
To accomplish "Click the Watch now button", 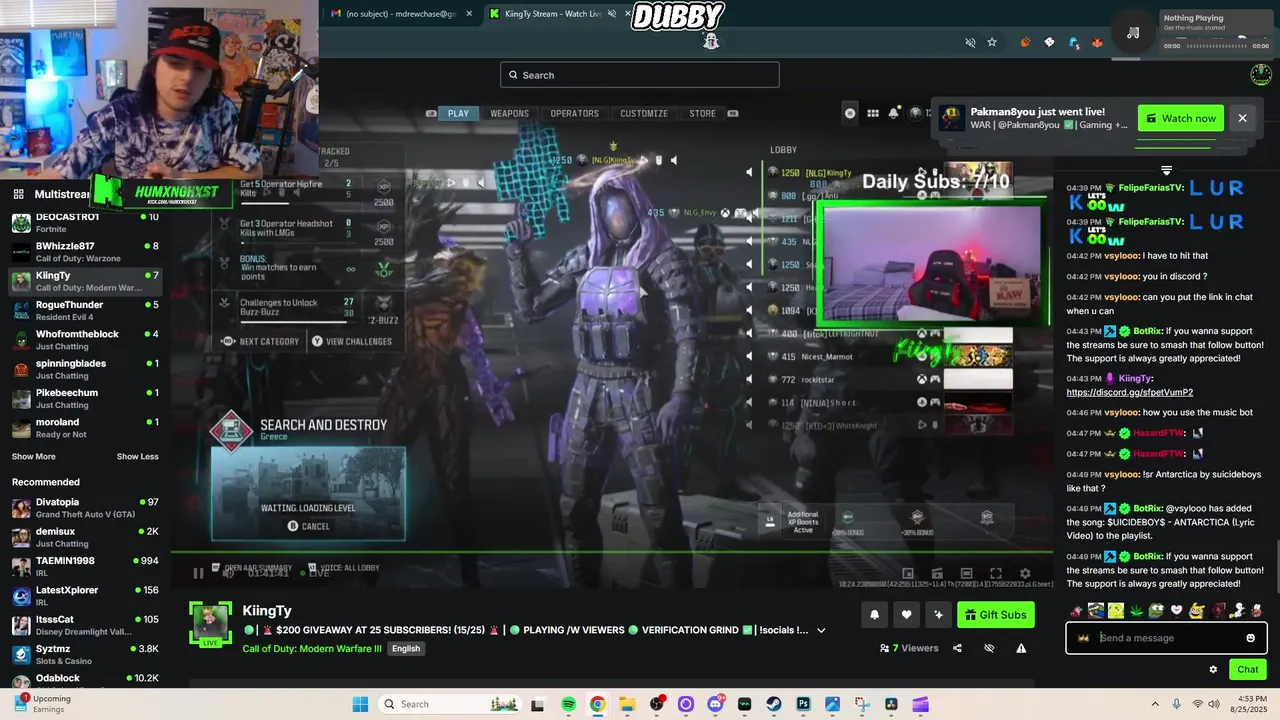I will coord(1181,118).
